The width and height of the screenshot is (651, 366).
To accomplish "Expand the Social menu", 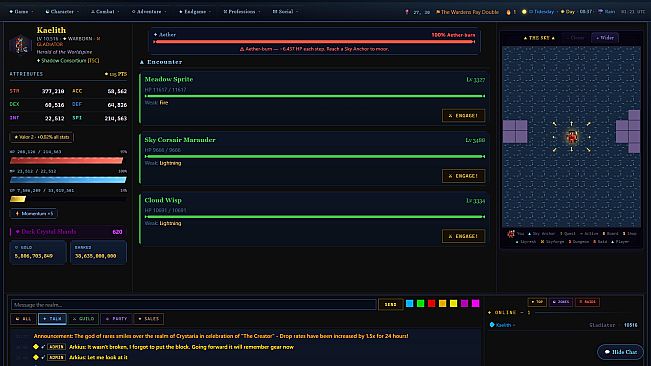I will 285,12.
